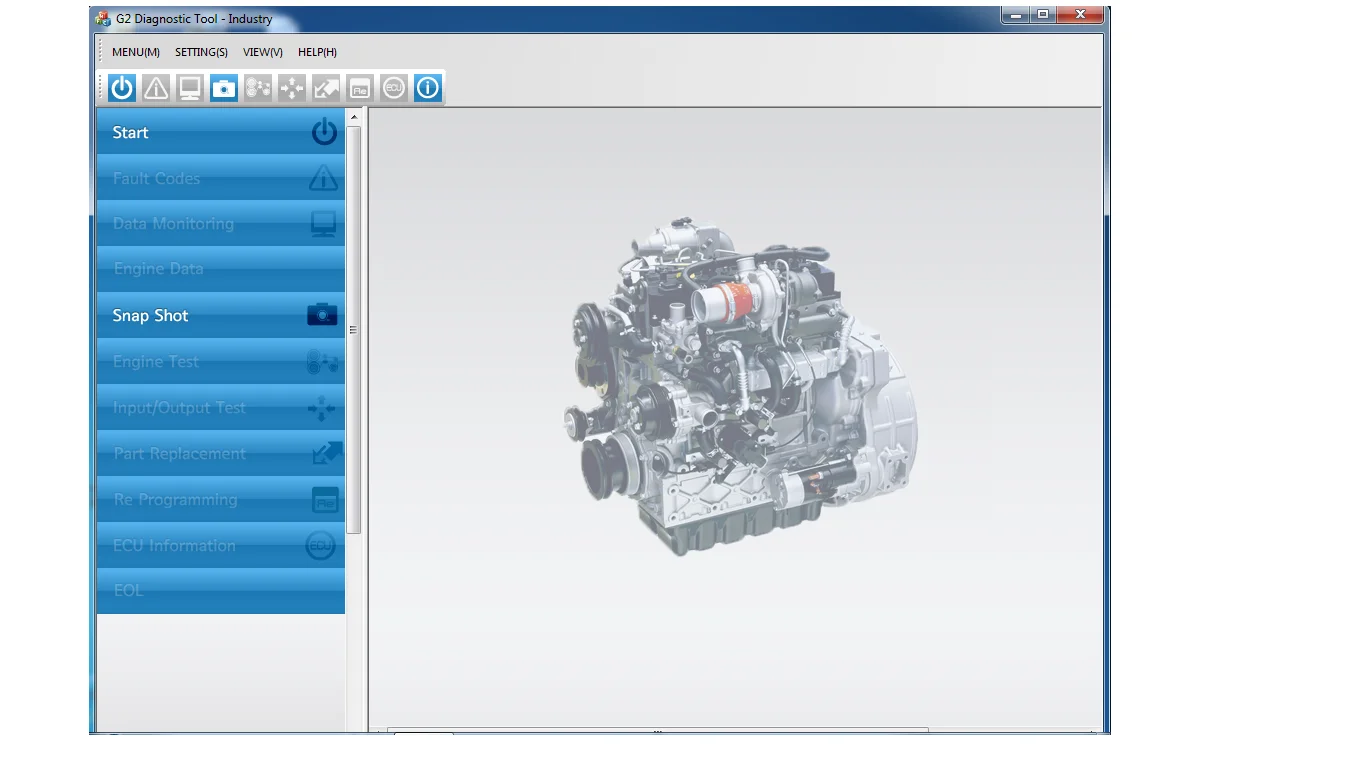Open the VIEW(V) menu
Viewport: 1366px width, 768px height.
263,52
